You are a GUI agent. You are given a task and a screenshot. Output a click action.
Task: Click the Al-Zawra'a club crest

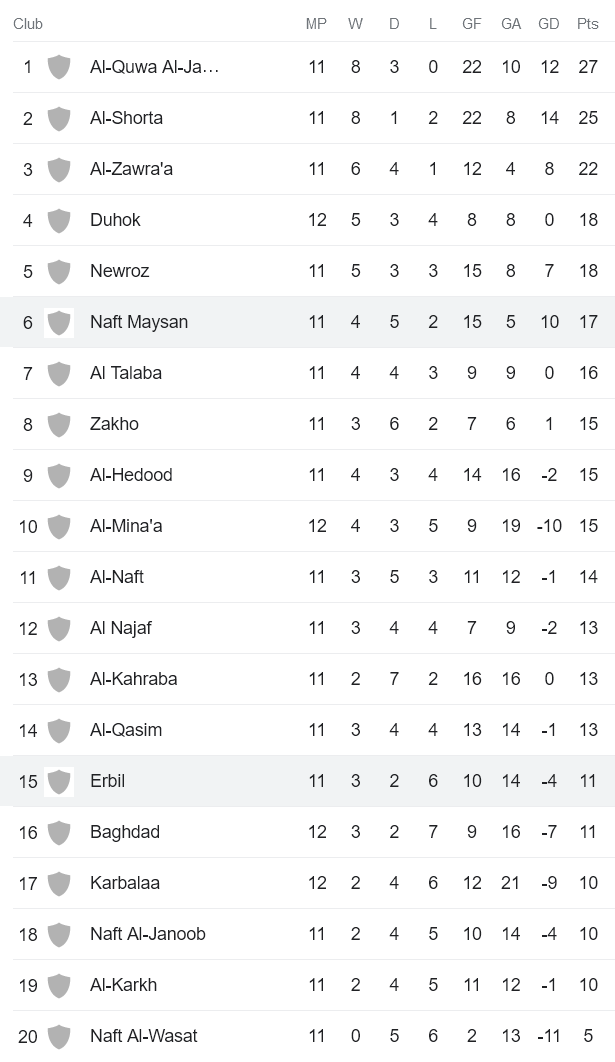coord(61,168)
